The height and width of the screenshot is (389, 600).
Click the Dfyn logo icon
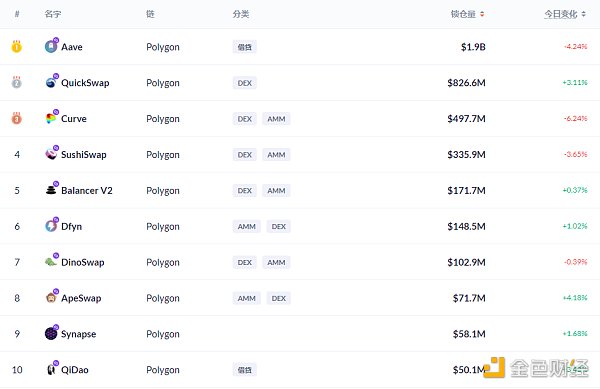point(51,226)
